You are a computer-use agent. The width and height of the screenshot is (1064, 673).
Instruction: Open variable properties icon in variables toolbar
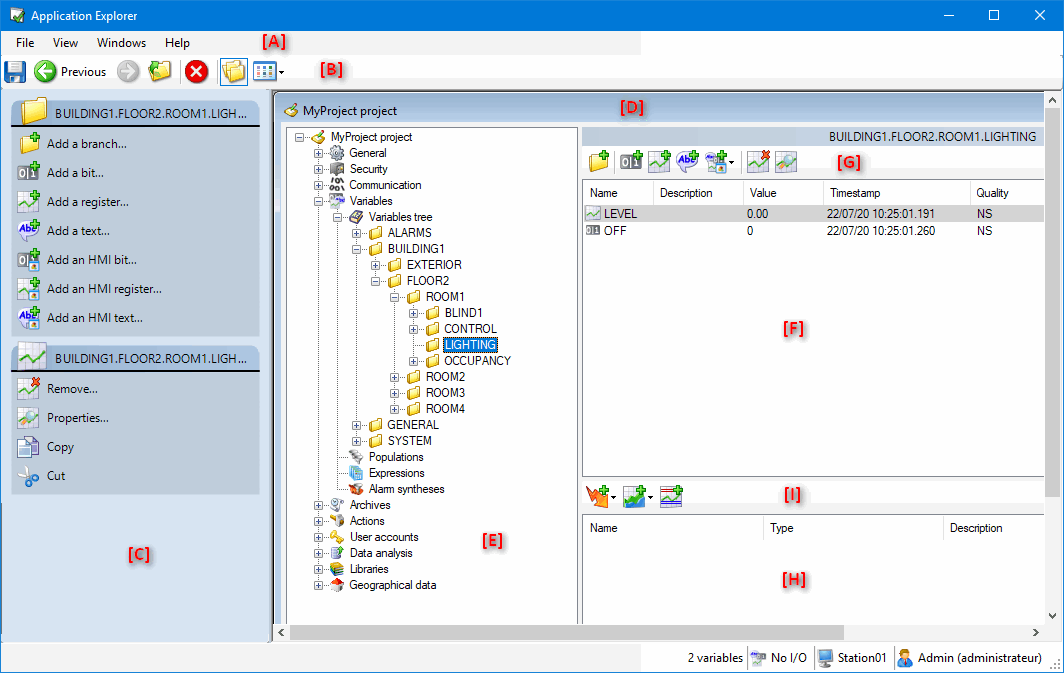[785, 160]
